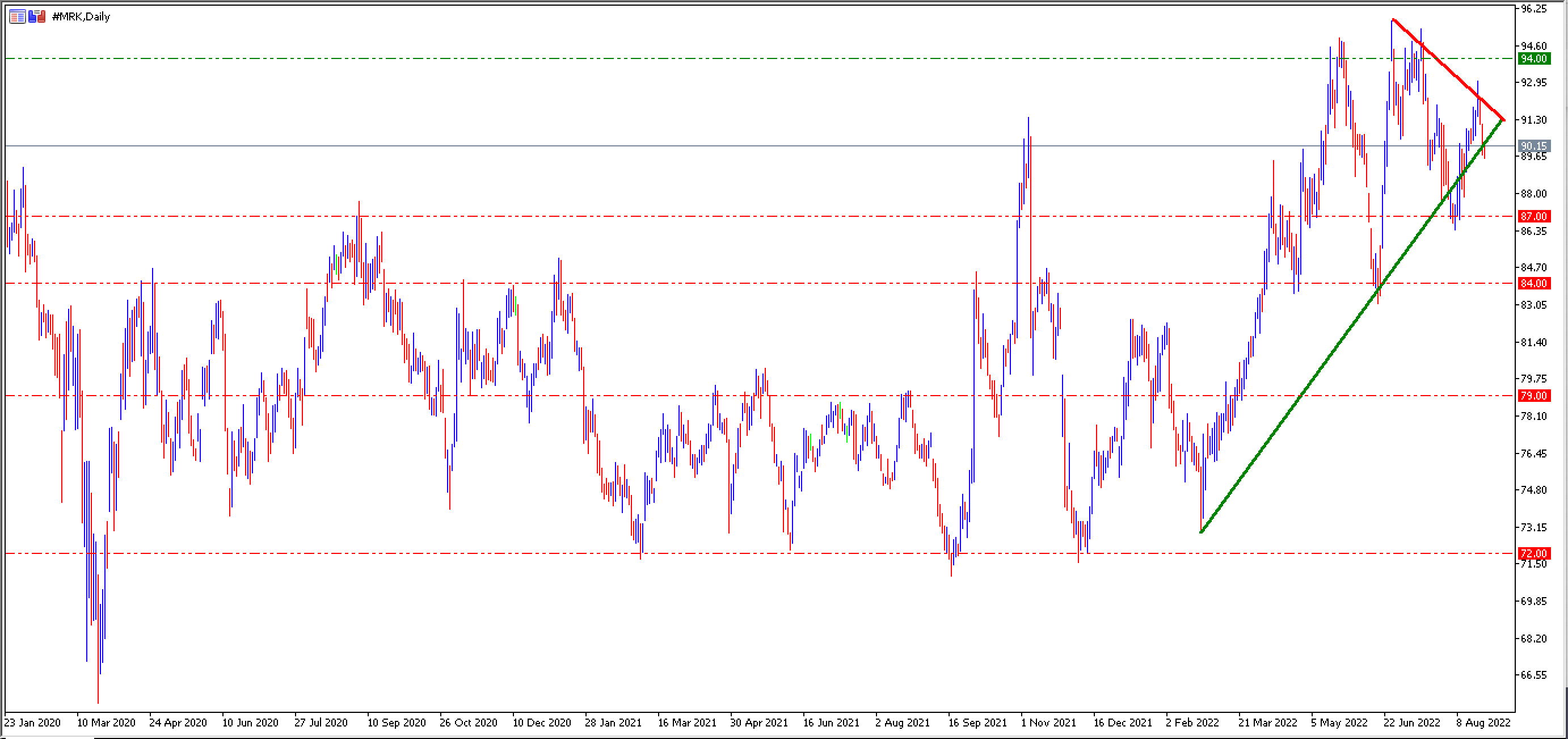
Task: Select the green ascending trendline
Action: coord(1351,326)
